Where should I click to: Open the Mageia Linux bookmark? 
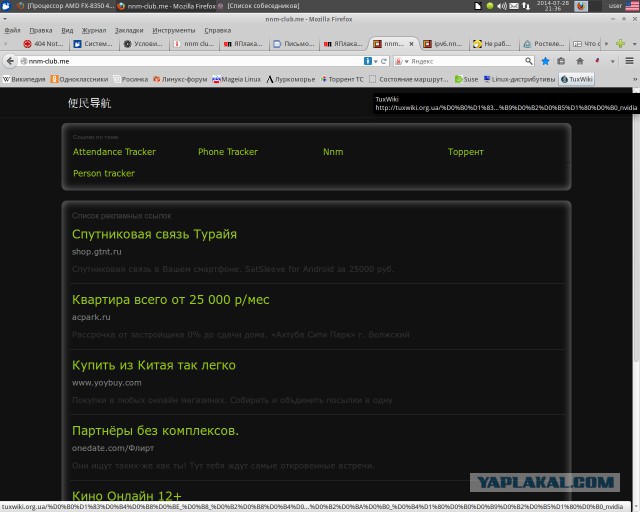point(237,79)
